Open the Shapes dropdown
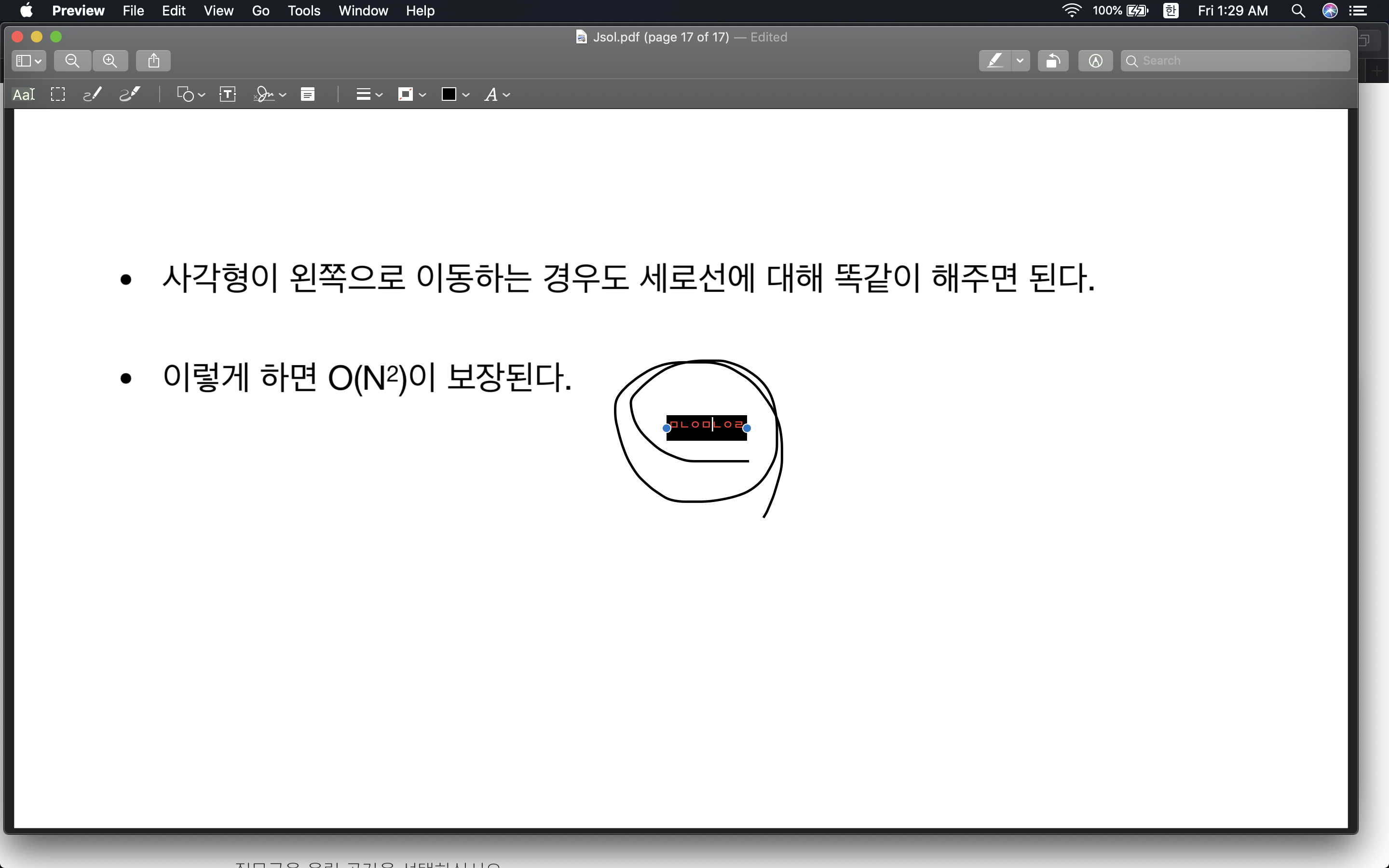Viewport: 1389px width, 868px height. coord(191,95)
